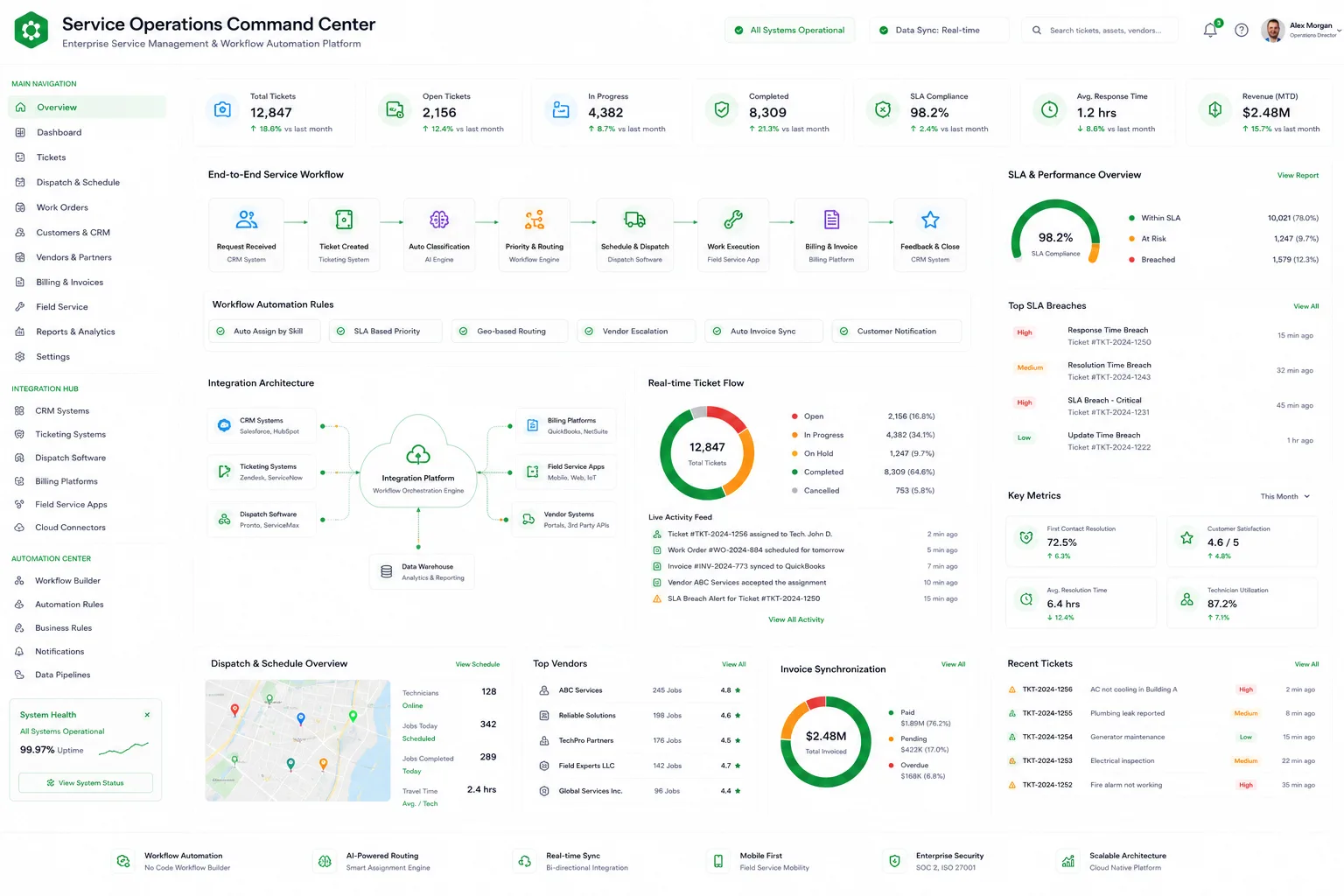Click the Request Received workflow icon
The image size is (1344, 896).
247,219
